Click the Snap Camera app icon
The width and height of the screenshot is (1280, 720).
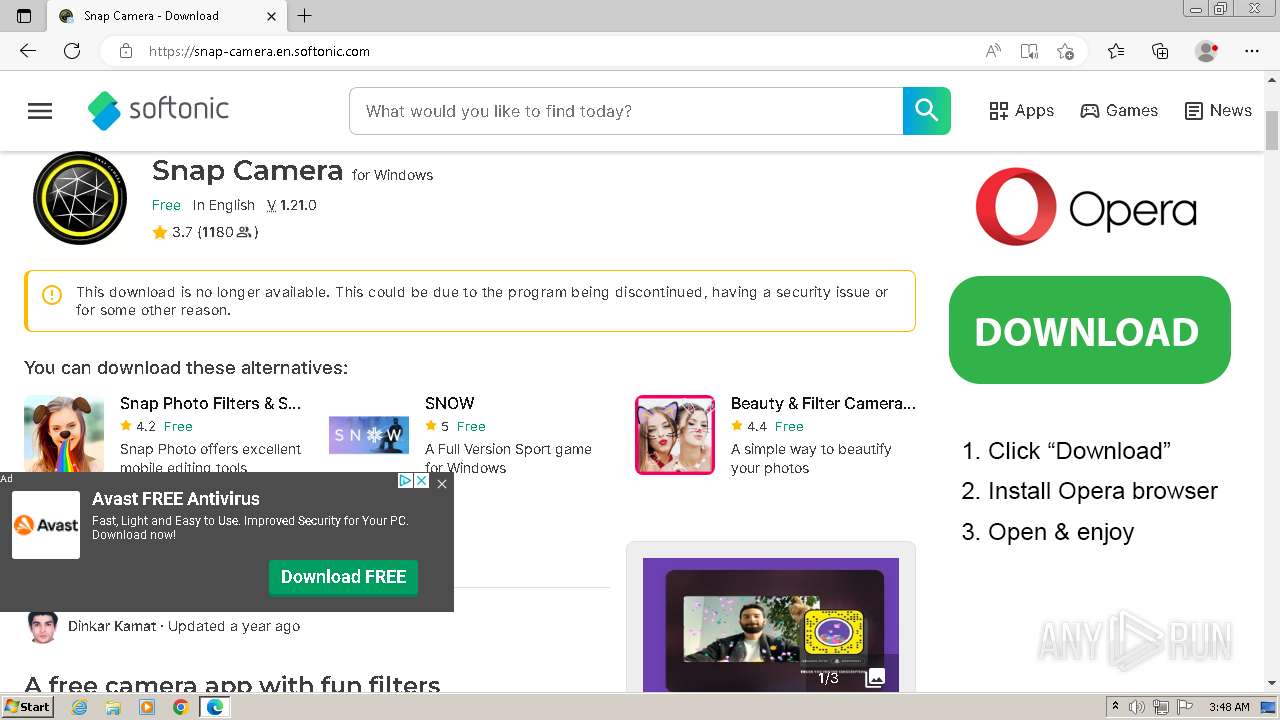click(x=80, y=198)
